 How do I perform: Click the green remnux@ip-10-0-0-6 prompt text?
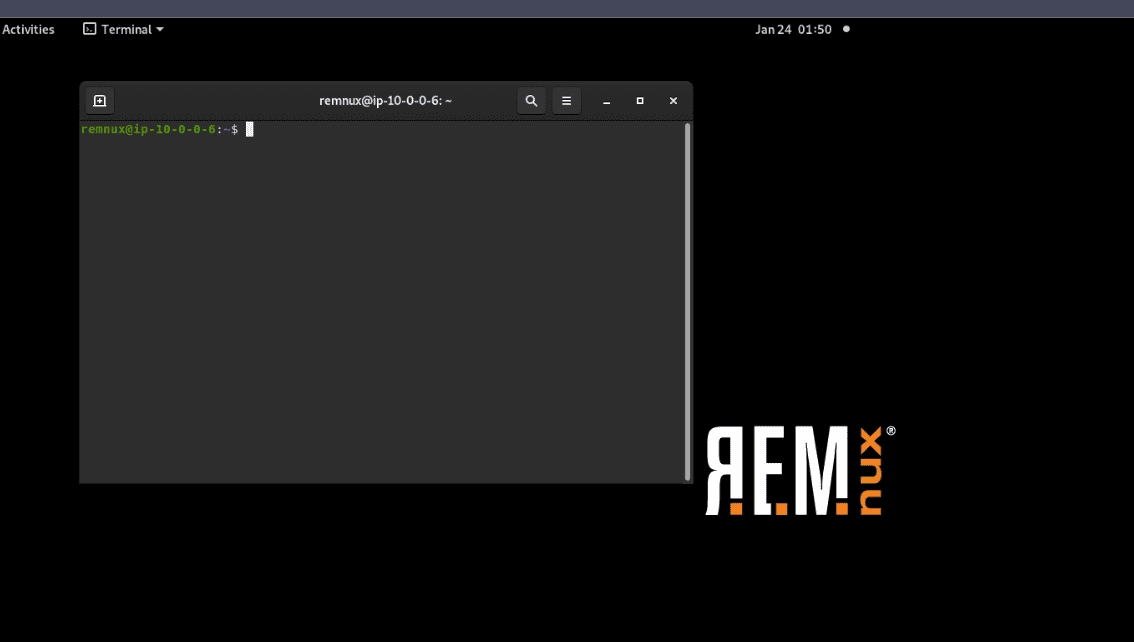coord(148,129)
